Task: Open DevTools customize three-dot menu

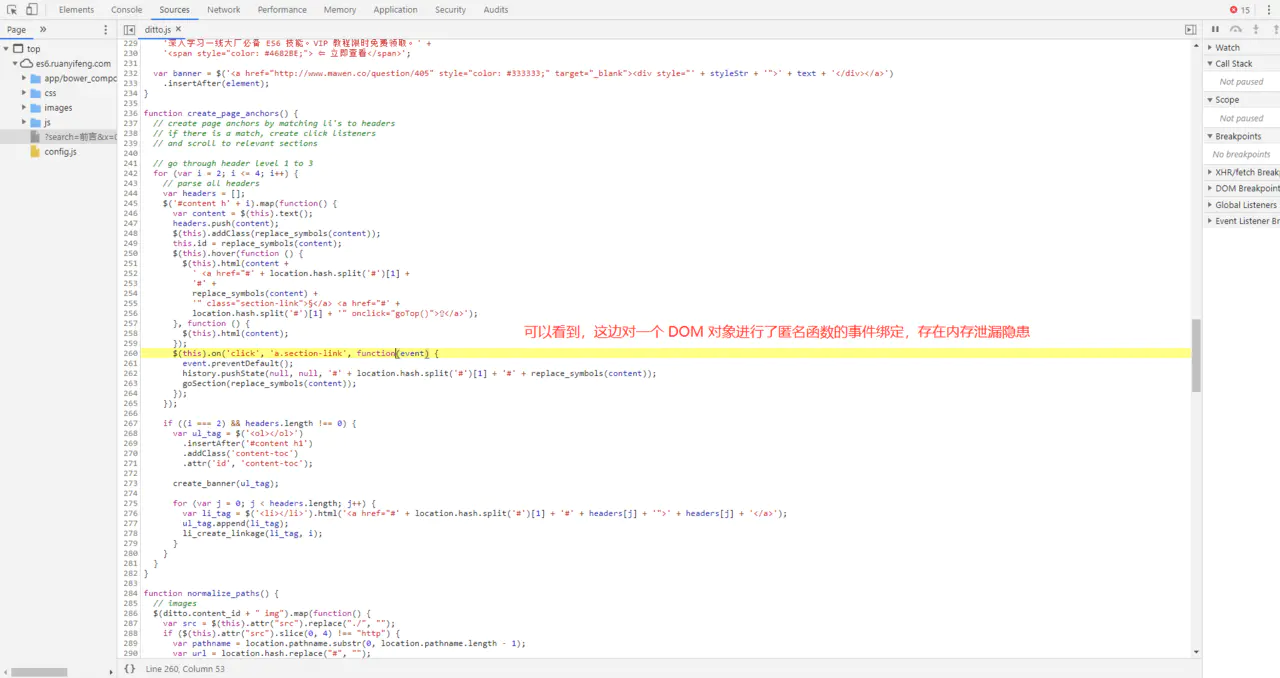Action: pyautogui.click(x=1268, y=10)
